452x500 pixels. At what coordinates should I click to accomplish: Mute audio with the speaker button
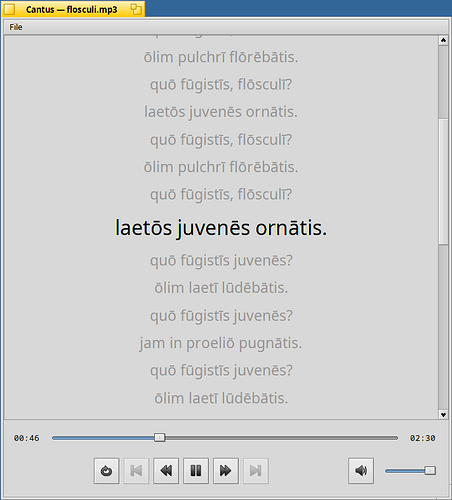361,471
